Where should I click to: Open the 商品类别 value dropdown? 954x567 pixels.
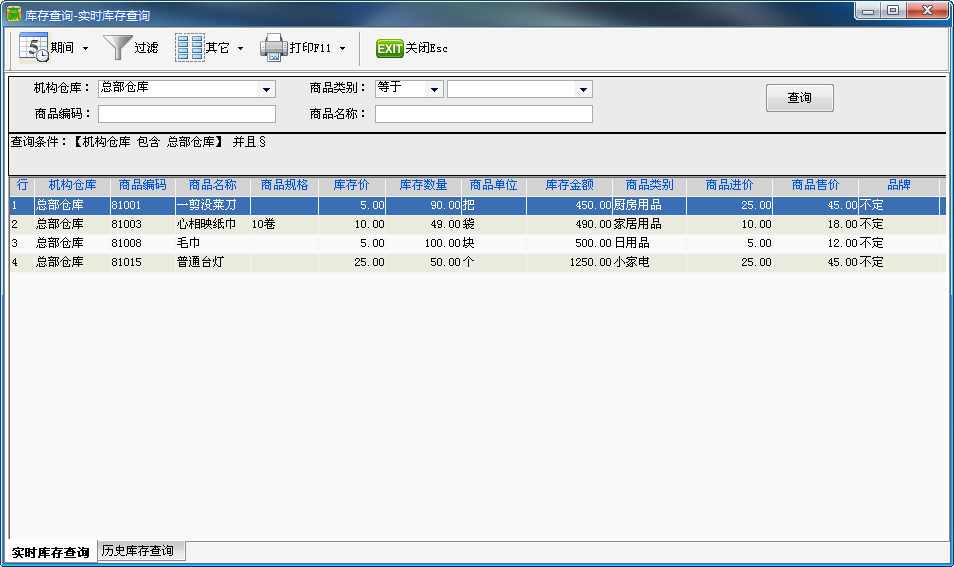tap(583, 89)
